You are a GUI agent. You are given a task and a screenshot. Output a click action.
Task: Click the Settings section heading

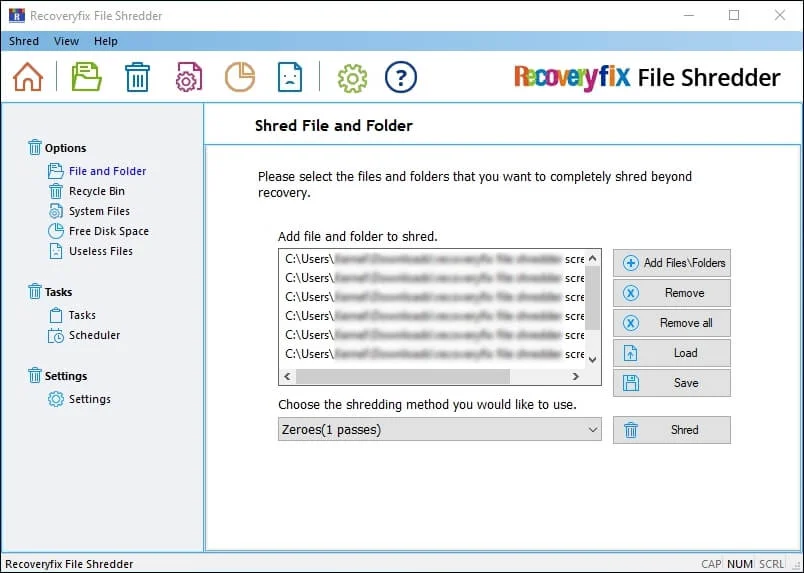coord(66,376)
